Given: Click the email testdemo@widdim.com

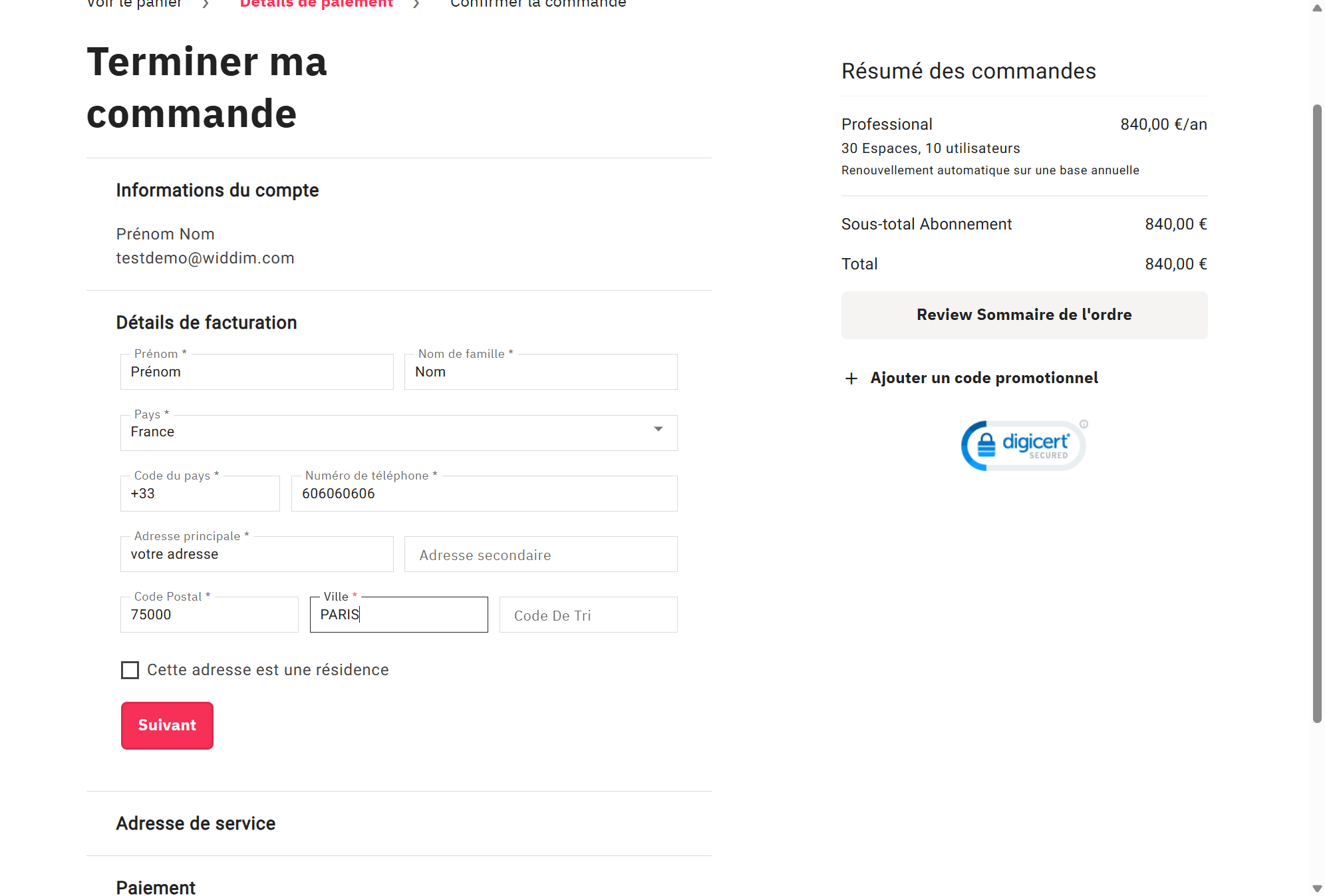Looking at the screenshot, I should 205,258.
